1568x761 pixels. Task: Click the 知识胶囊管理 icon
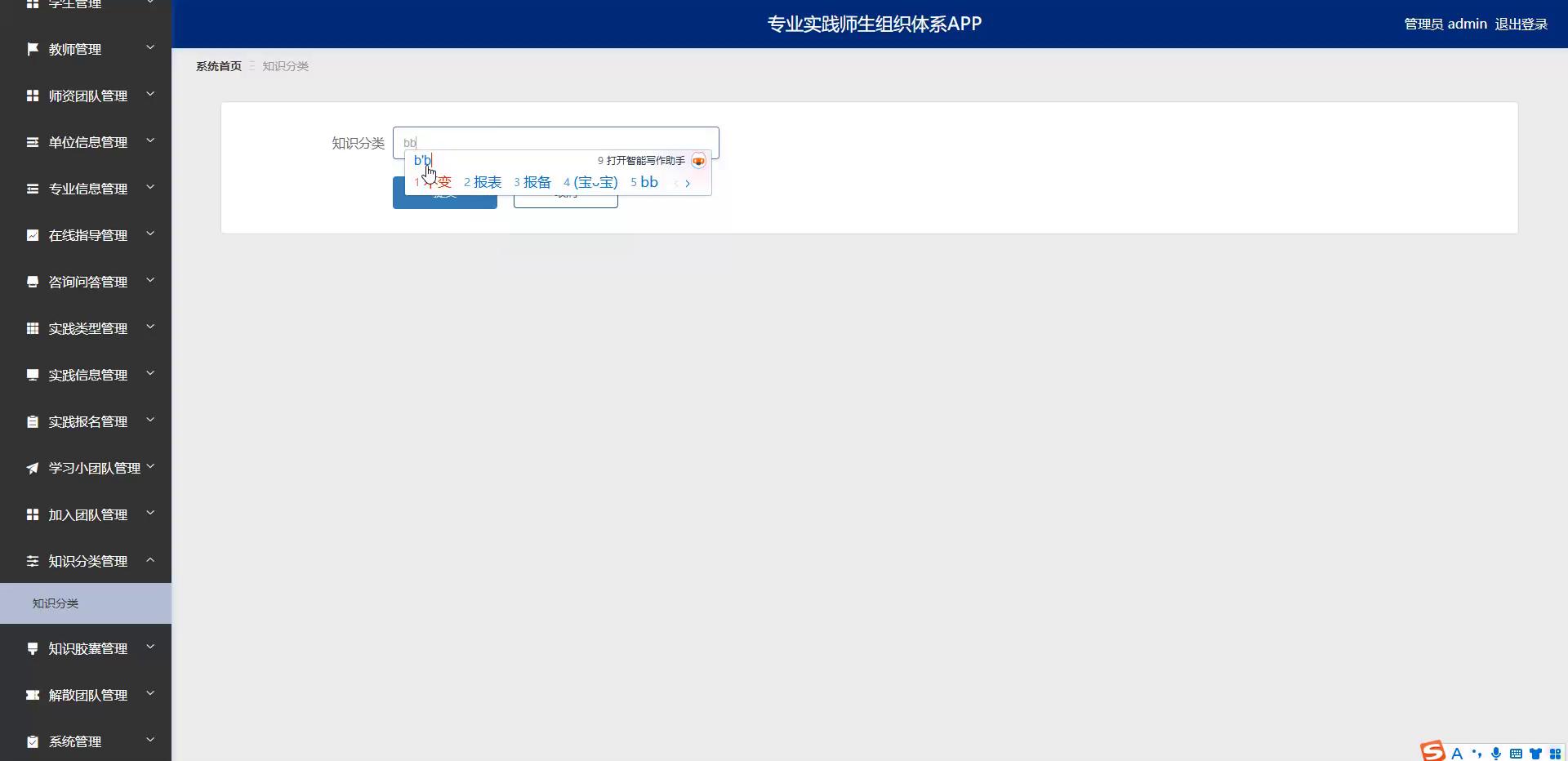33,648
